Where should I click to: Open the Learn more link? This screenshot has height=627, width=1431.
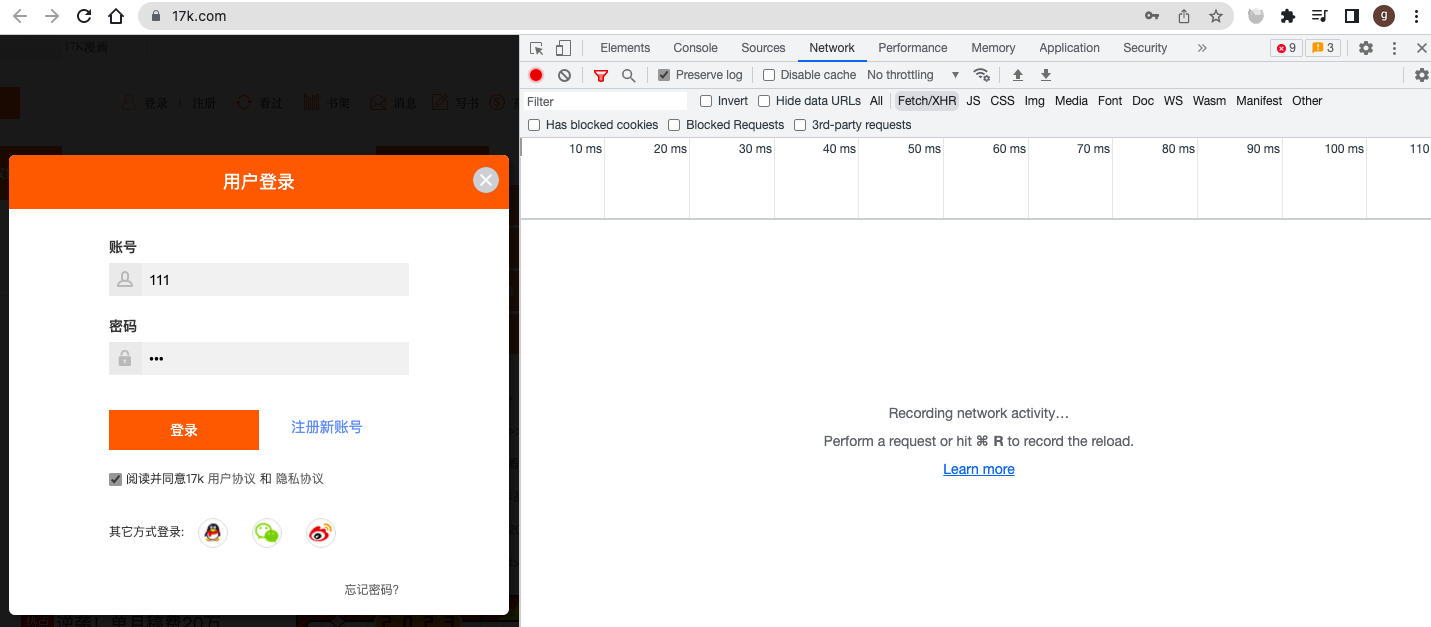(x=979, y=469)
